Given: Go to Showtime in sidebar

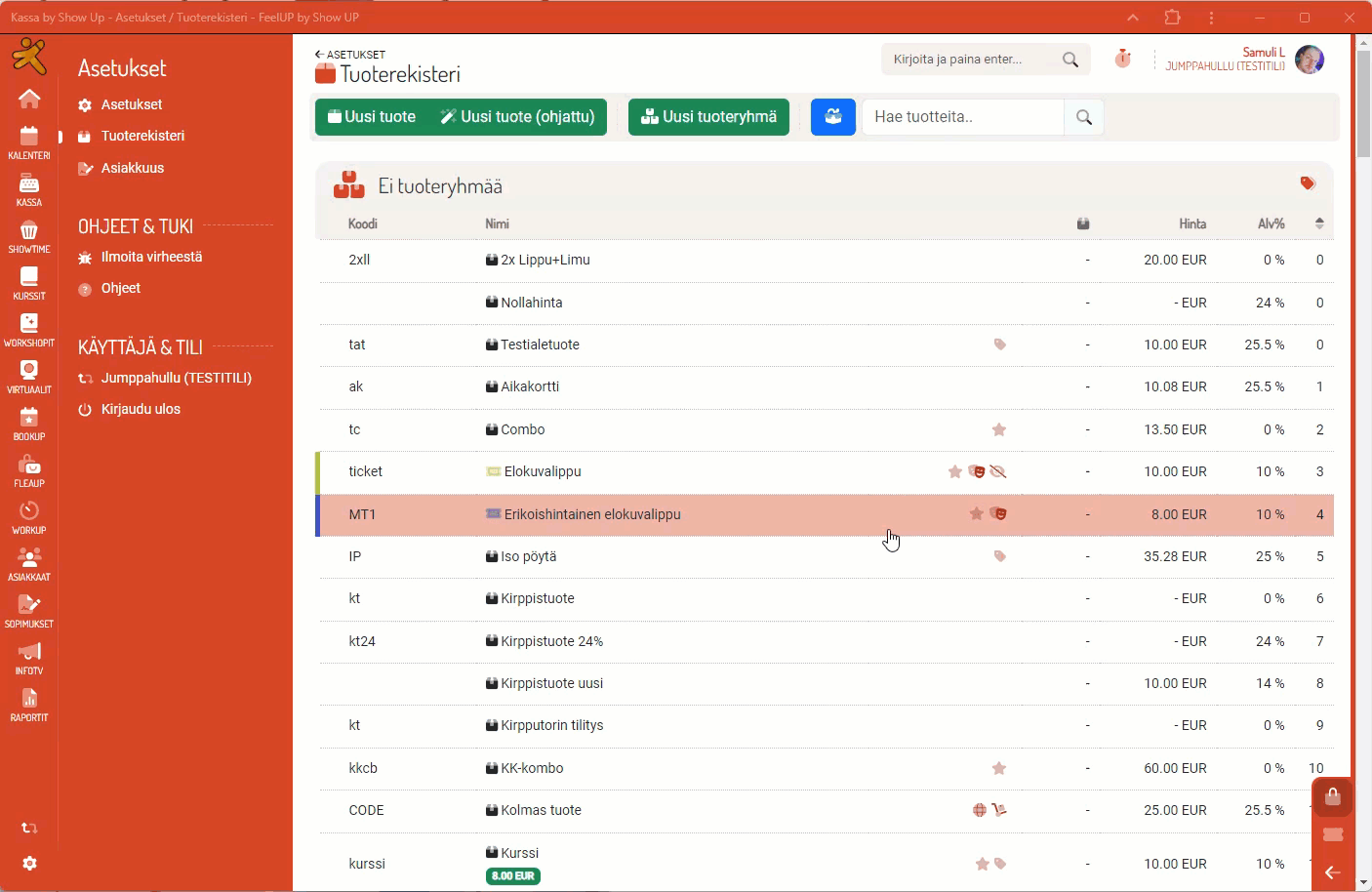Looking at the screenshot, I should coord(29,235).
